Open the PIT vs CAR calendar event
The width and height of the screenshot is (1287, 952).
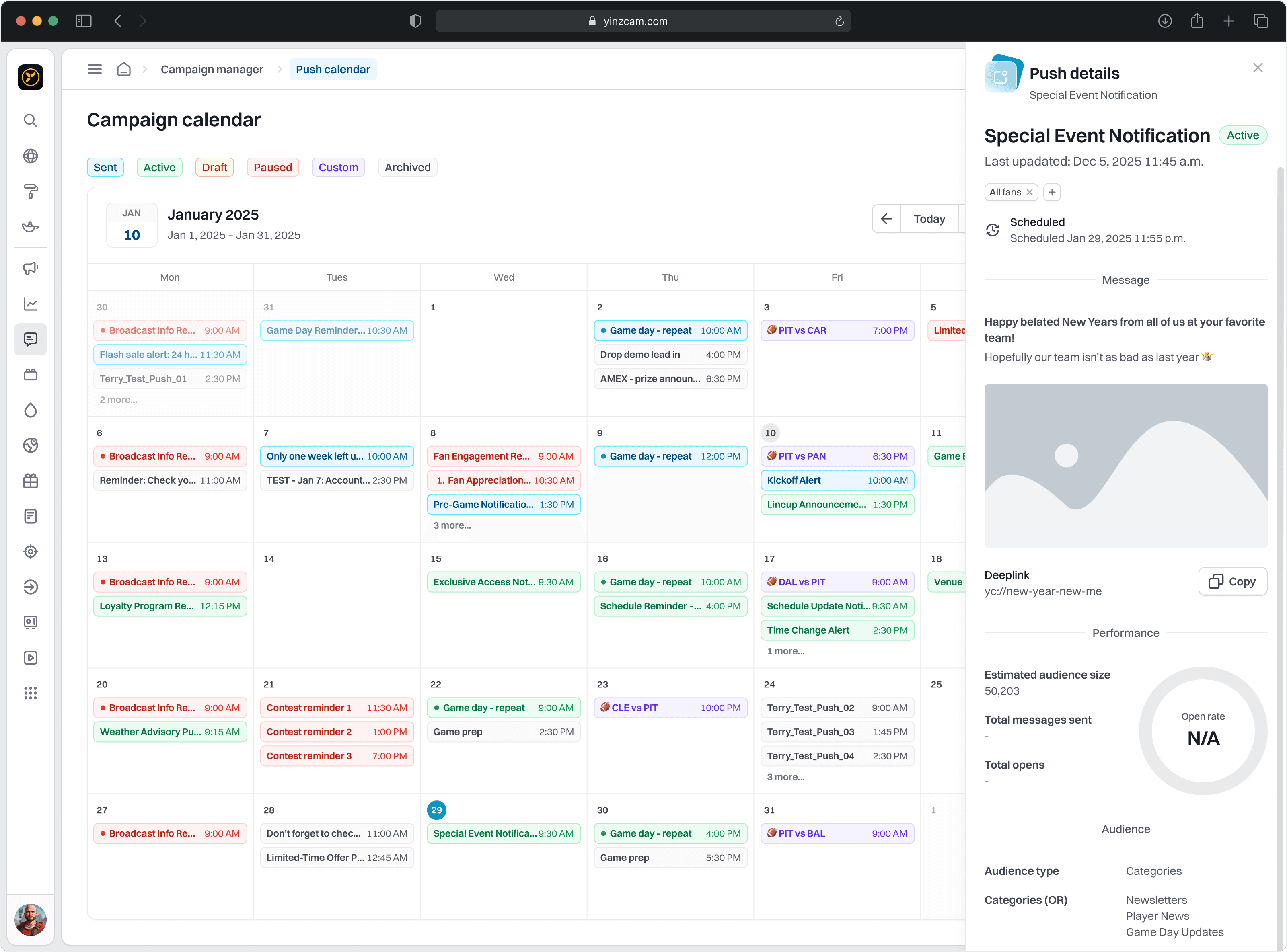[x=837, y=331]
